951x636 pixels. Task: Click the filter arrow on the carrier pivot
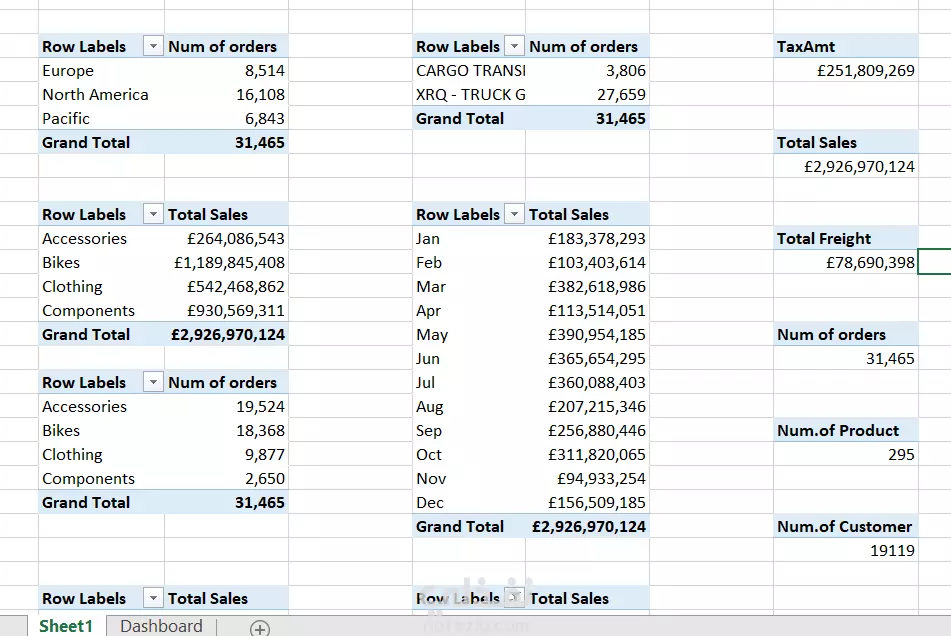point(514,46)
